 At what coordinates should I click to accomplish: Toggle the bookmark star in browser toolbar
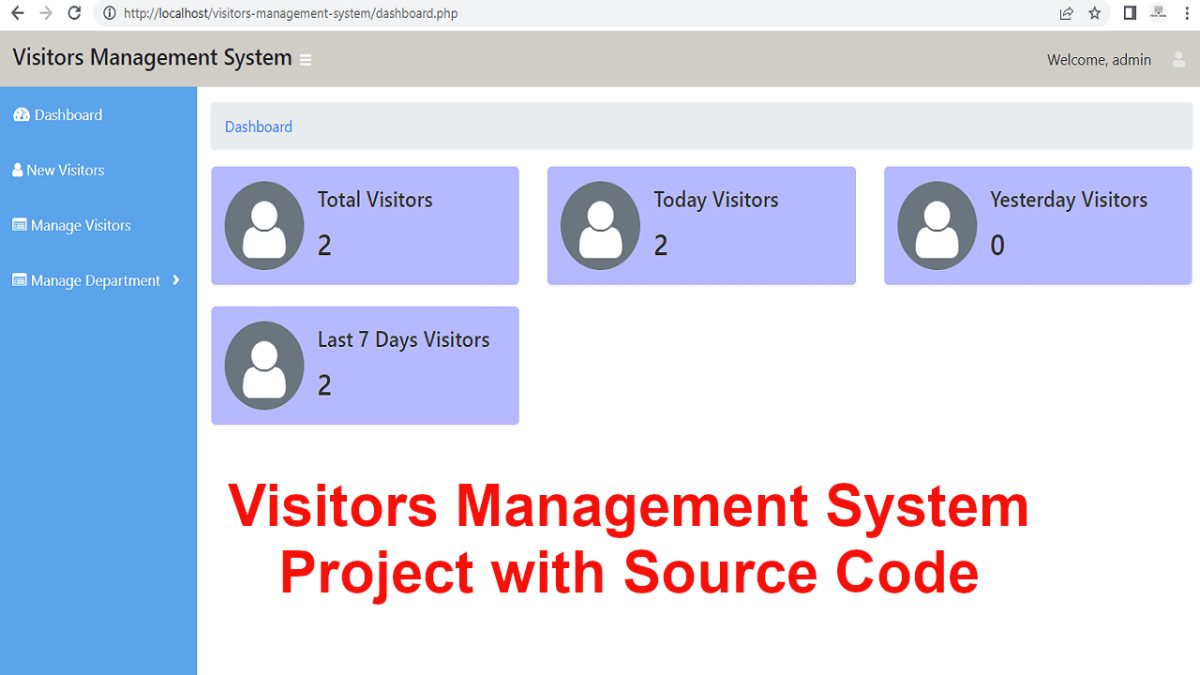pyautogui.click(x=1094, y=13)
